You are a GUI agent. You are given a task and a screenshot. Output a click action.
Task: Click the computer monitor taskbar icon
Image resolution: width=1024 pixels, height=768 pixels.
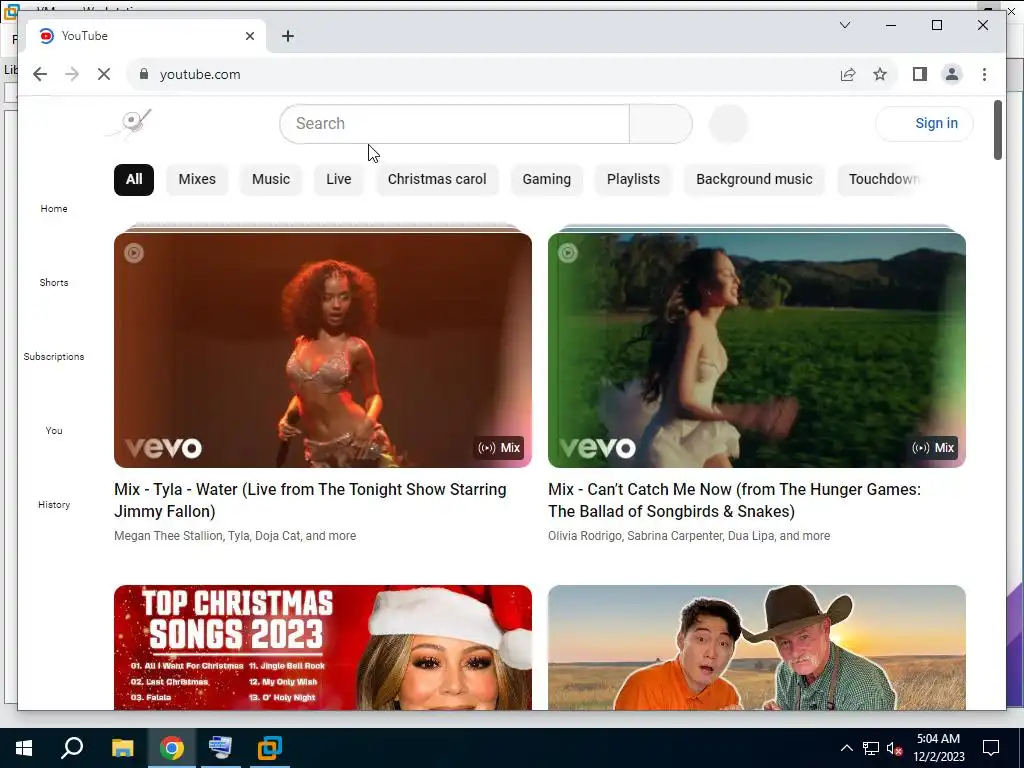(x=220, y=748)
